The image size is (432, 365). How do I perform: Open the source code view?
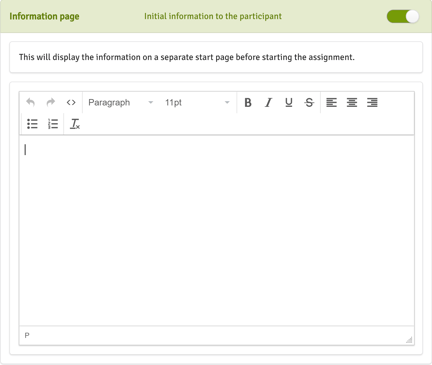pyautogui.click(x=71, y=102)
